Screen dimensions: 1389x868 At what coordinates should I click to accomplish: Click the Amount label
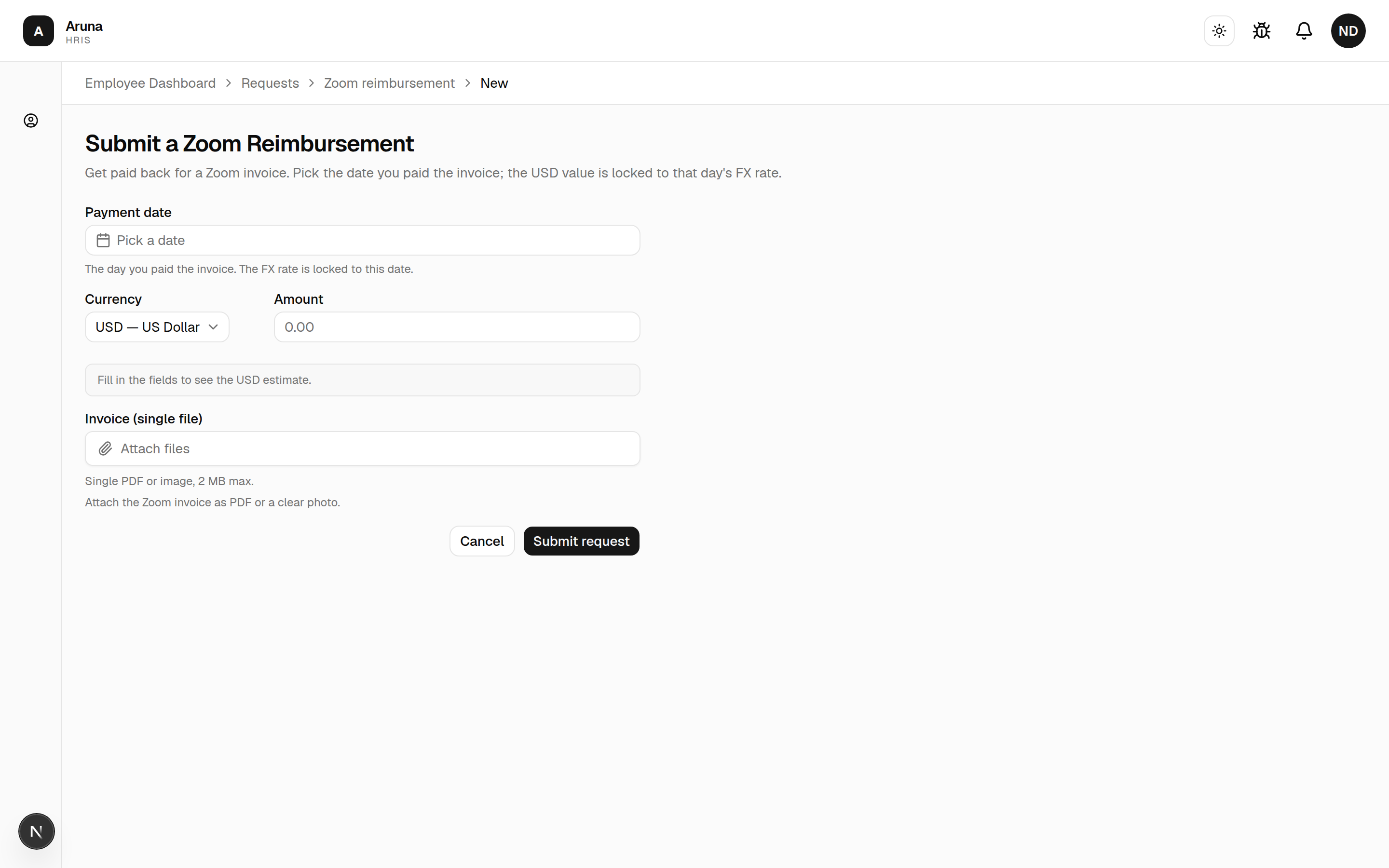[299, 299]
